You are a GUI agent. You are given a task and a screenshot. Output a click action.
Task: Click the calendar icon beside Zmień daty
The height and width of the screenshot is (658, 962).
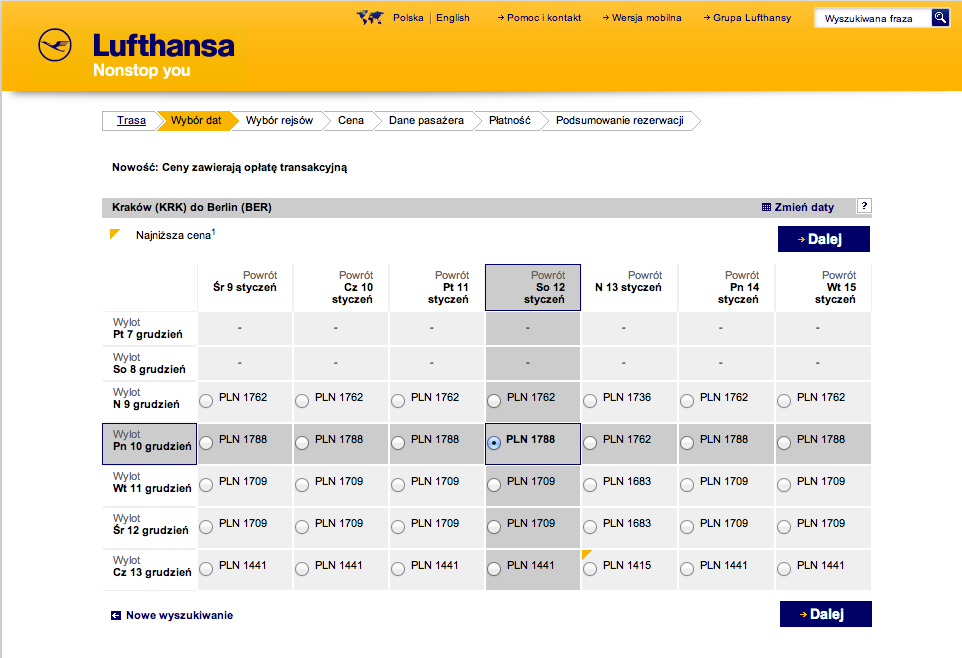coord(766,207)
